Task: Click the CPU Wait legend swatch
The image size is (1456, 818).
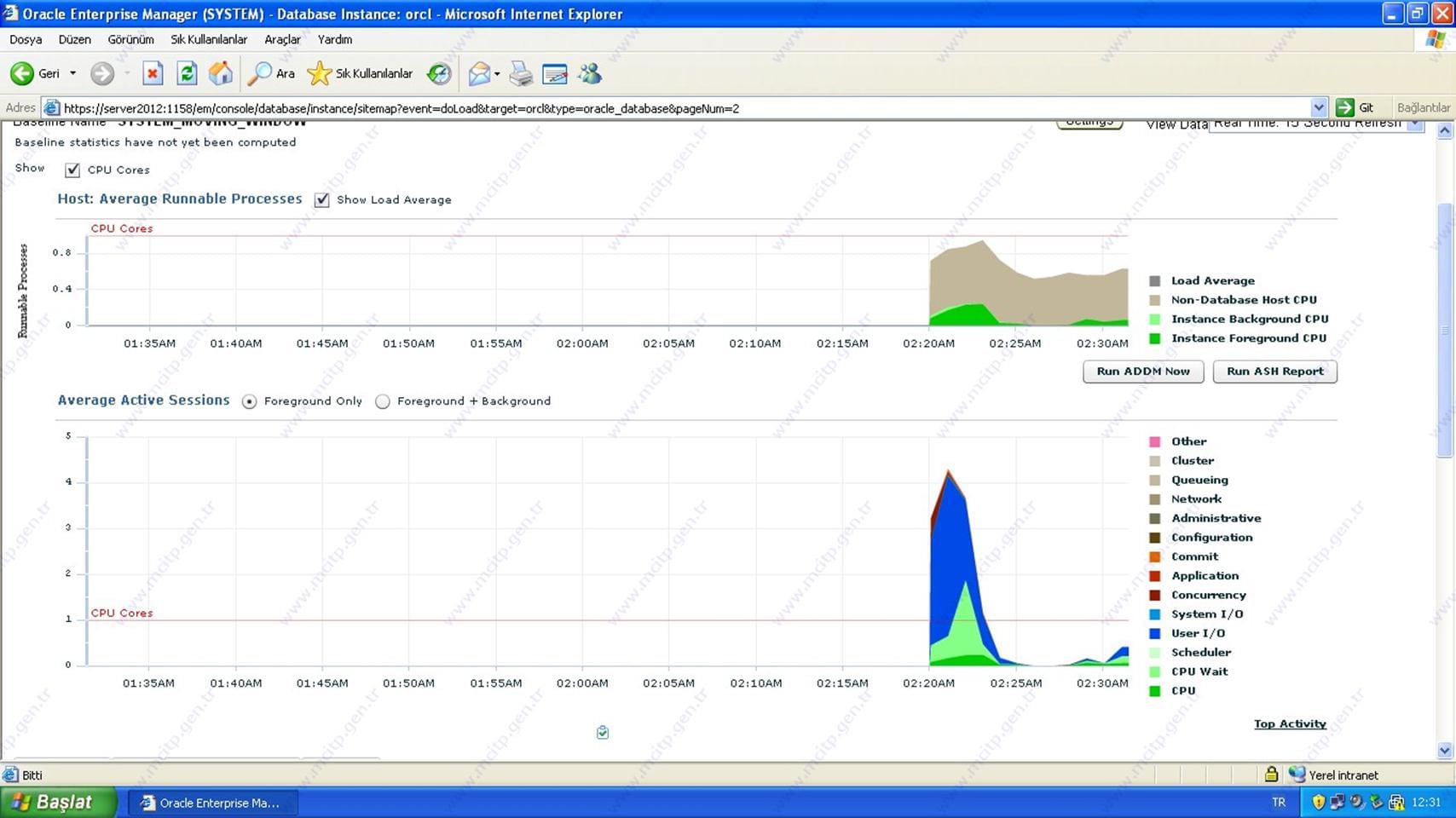Action: pos(1154,671)
